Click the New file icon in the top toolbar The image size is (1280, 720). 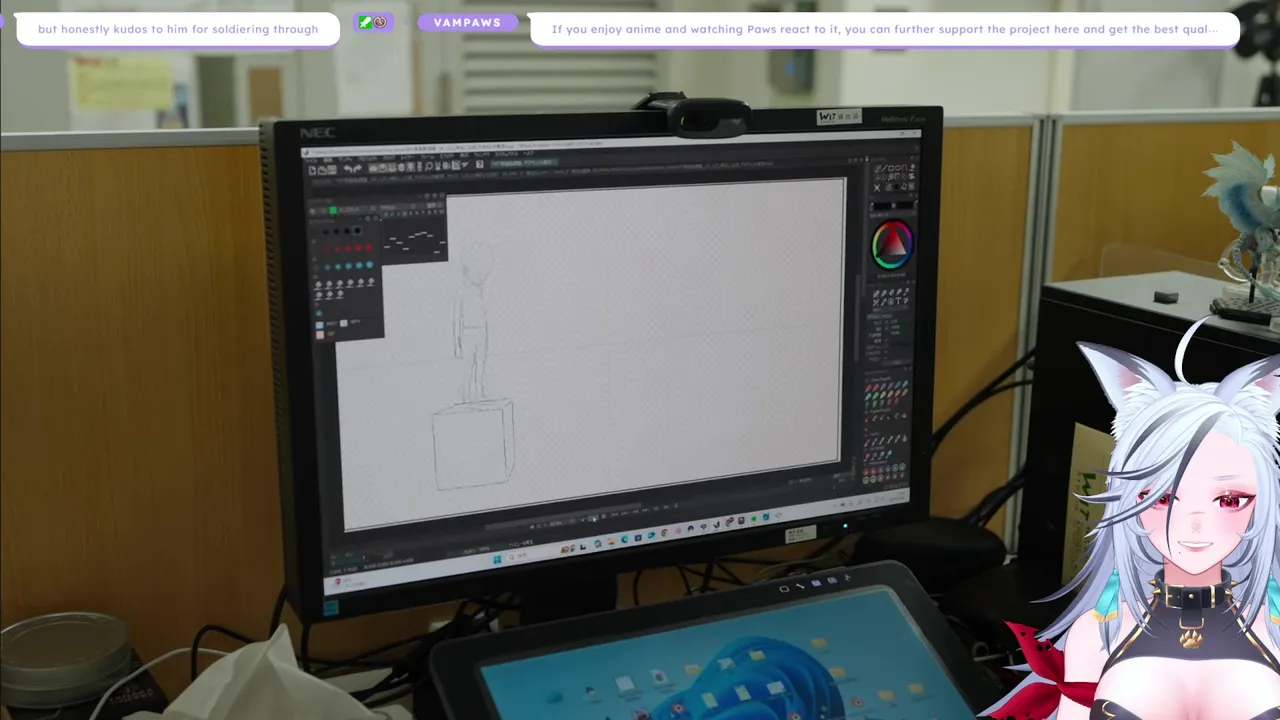312,170
